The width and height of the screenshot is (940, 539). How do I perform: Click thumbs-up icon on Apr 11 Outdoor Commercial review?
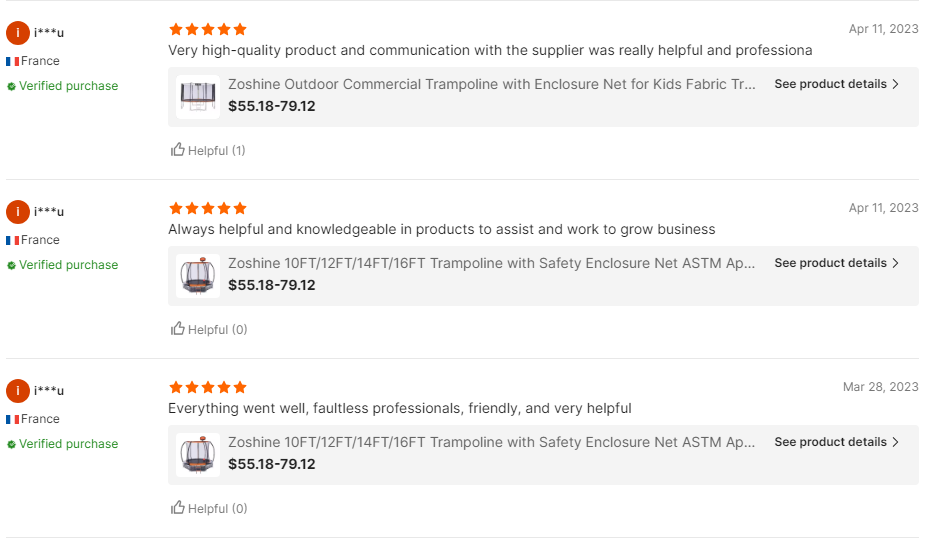178,150
